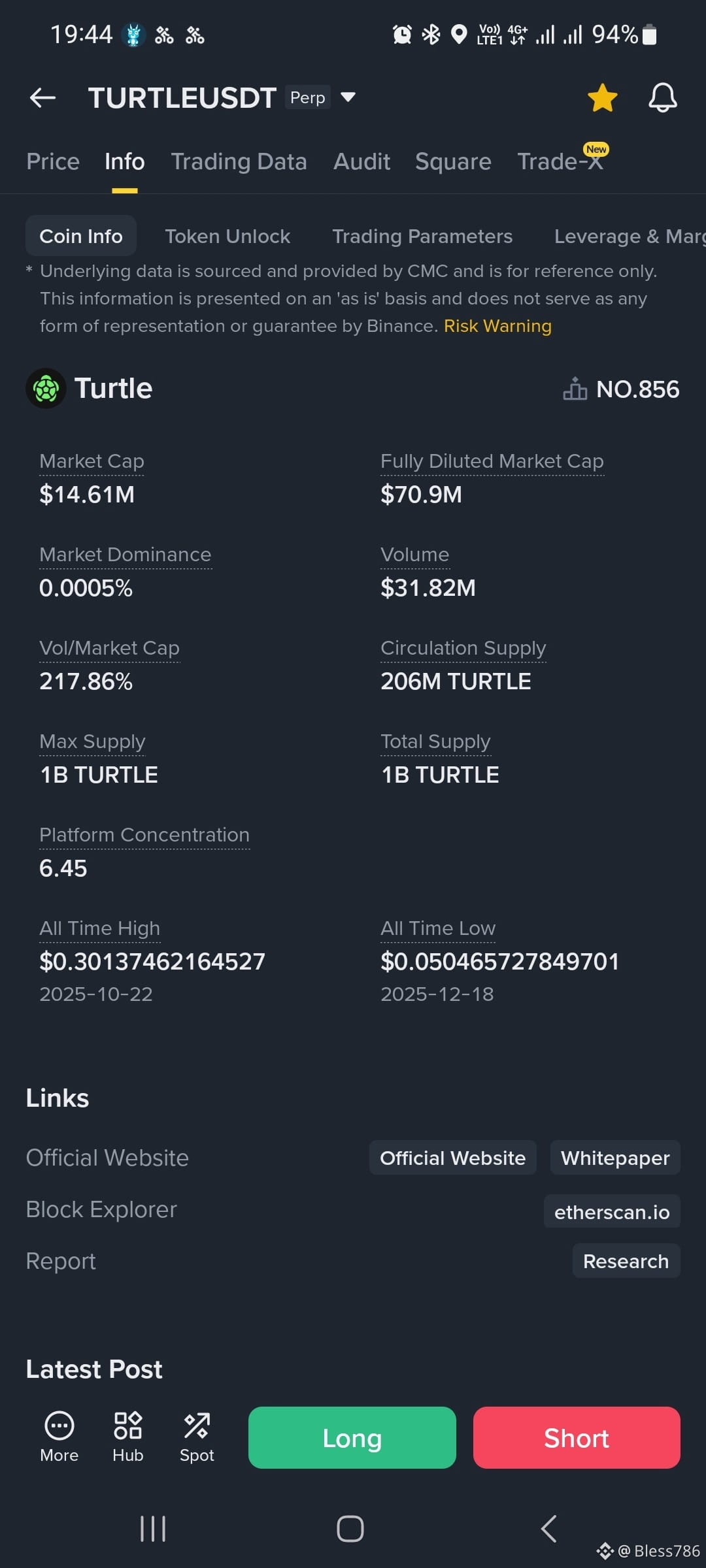The height and width of the screenshot is (1568, 706).
Task: Select the Token Unlock sub-tab
Action: coord(227,236)
